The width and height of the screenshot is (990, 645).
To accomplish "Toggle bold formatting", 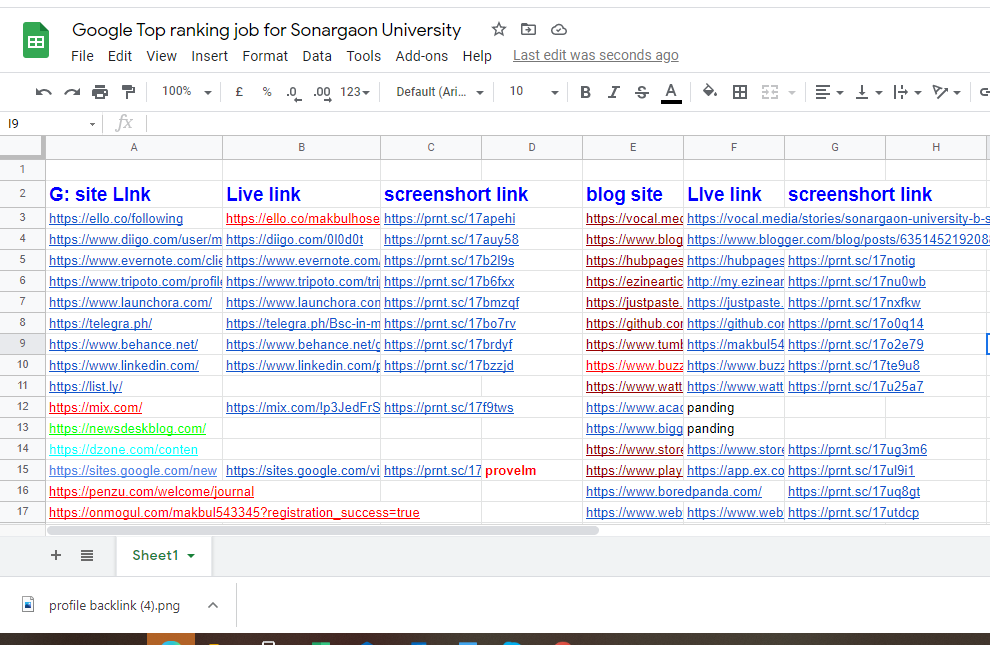I will pyautogui.click(x=585, y=92).
